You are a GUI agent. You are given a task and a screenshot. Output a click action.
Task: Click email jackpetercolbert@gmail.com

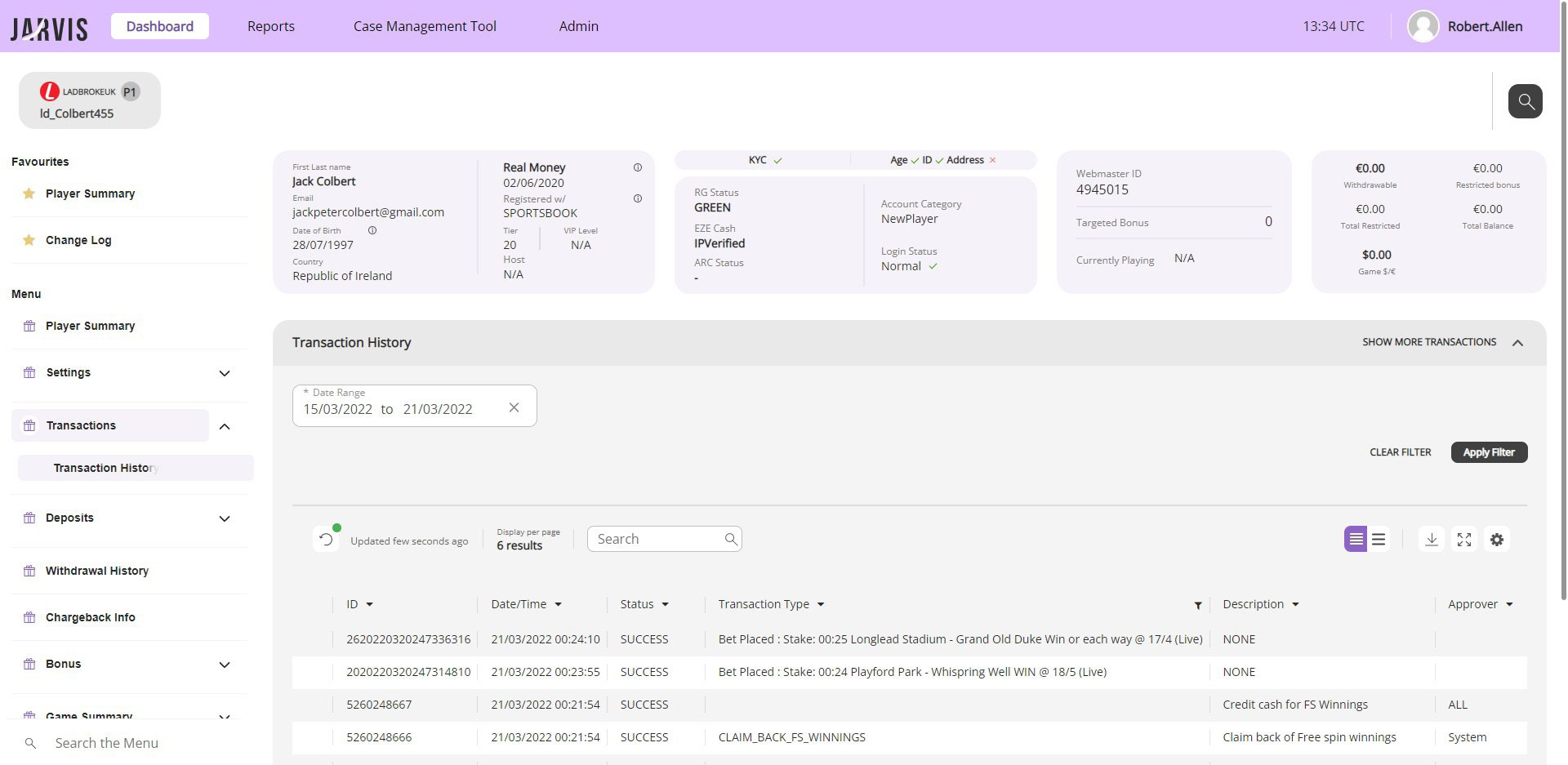[x=368, y=212]
